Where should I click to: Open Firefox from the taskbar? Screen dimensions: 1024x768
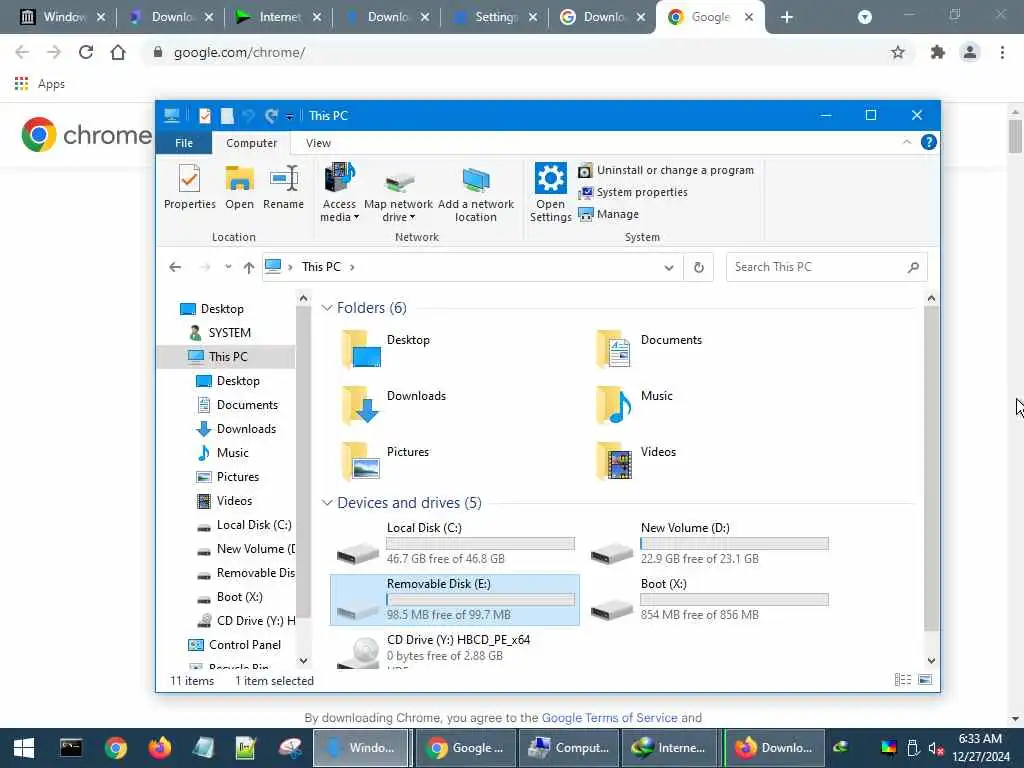[x=159, y=748]
